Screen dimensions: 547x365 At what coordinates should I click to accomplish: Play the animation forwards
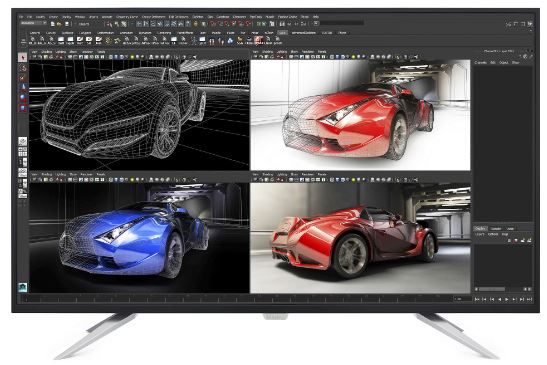[507, 299]
